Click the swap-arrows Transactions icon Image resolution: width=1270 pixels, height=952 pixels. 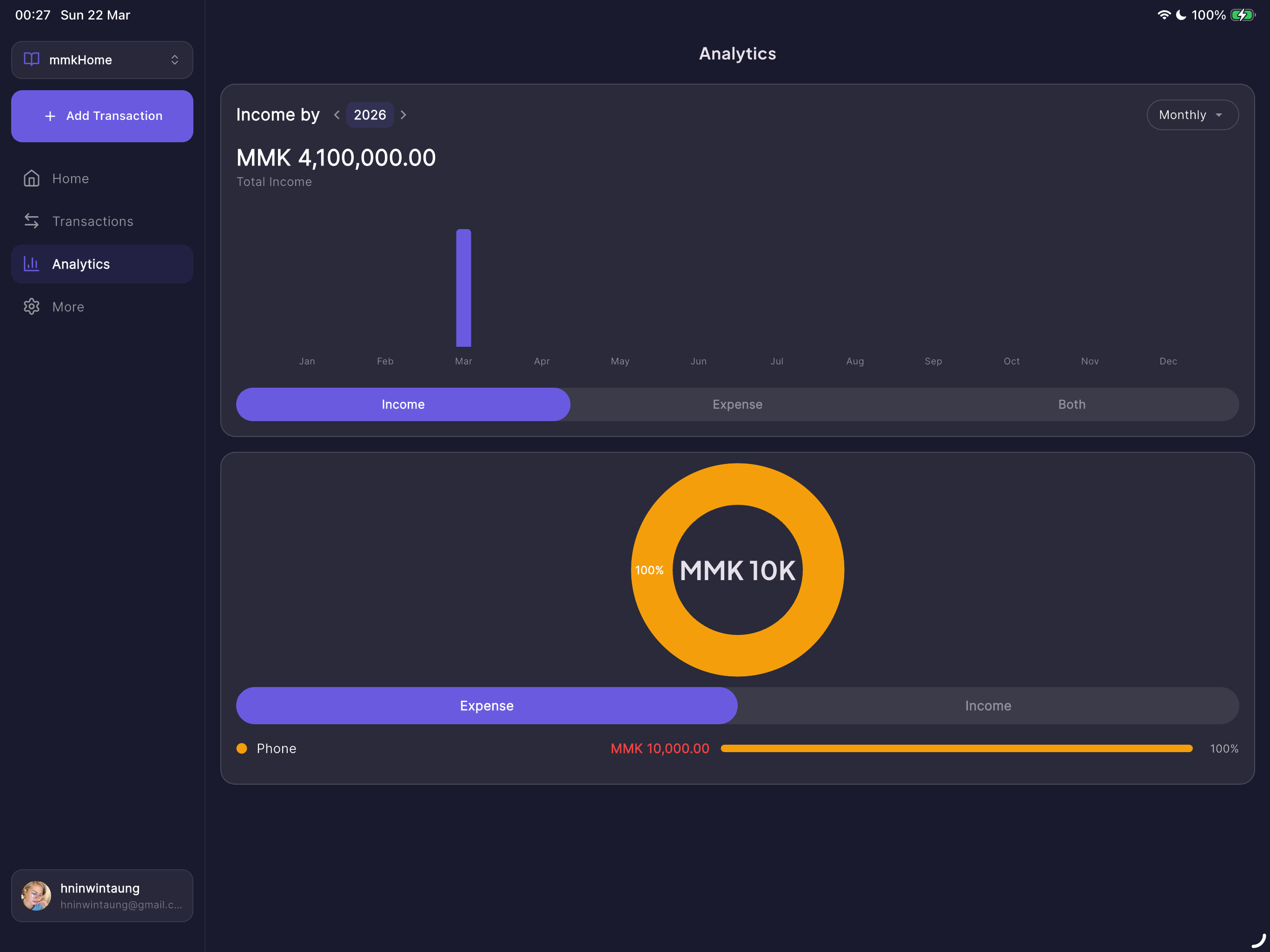pyautogui.click(x=32, y=221)
